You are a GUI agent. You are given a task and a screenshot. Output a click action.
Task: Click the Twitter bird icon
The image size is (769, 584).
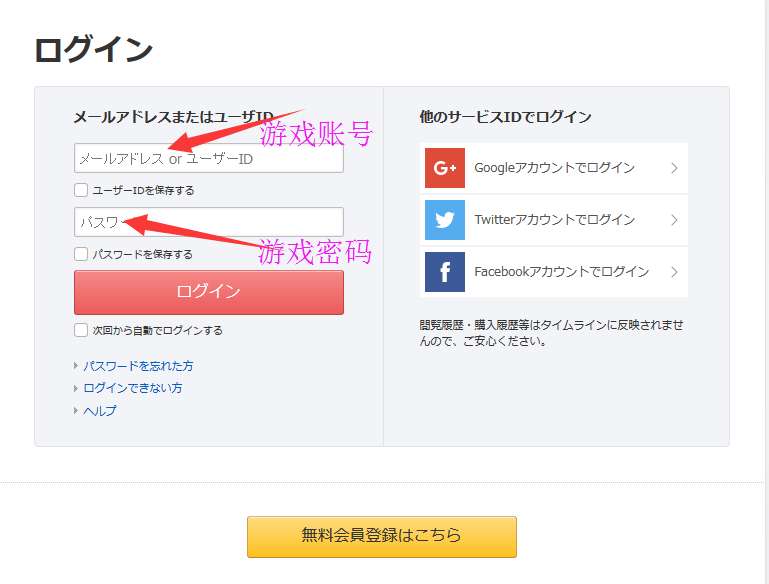(444, 220)
